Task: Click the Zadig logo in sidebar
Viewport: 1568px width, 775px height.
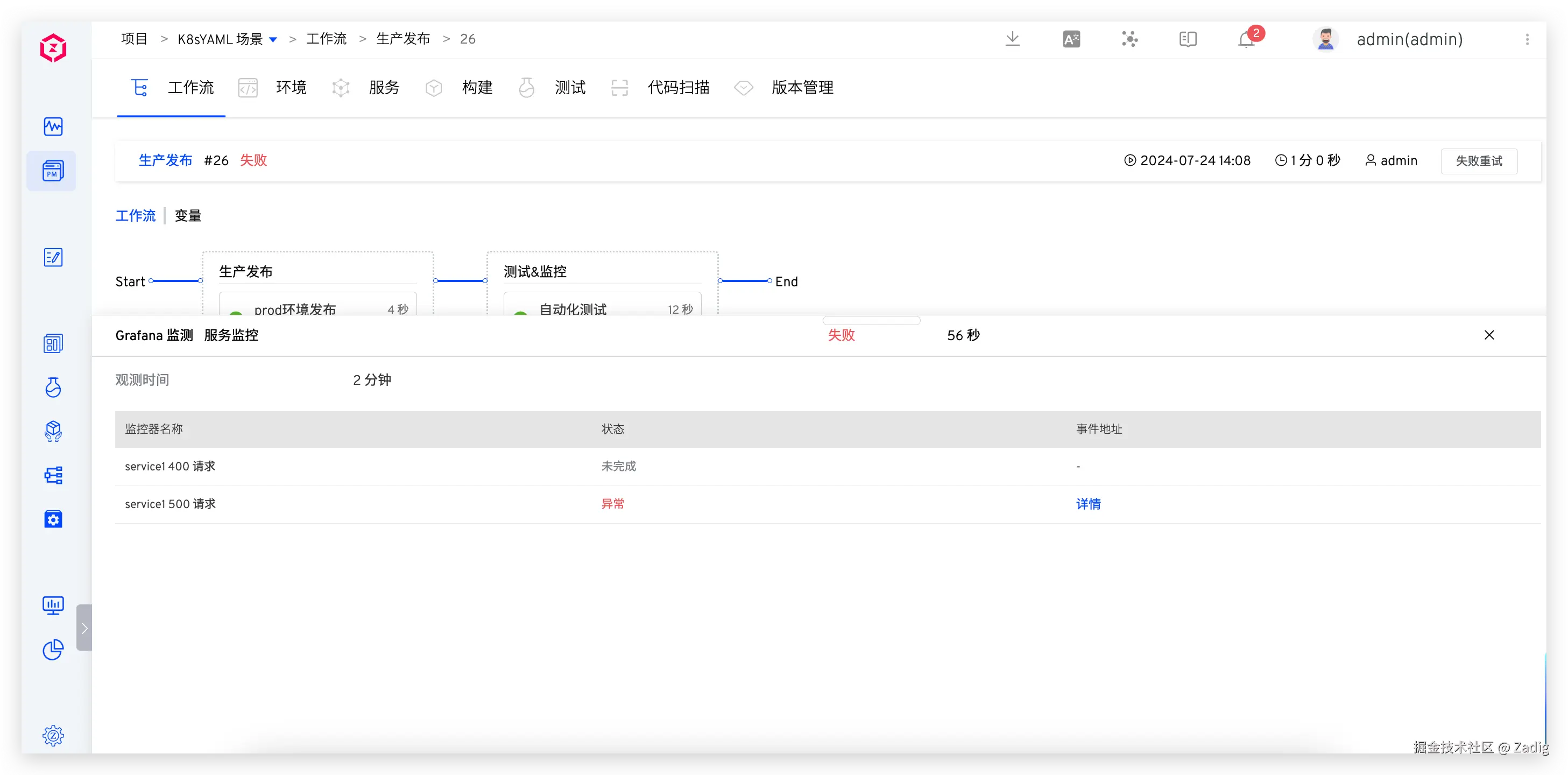Action: click(x=53, y=48)
